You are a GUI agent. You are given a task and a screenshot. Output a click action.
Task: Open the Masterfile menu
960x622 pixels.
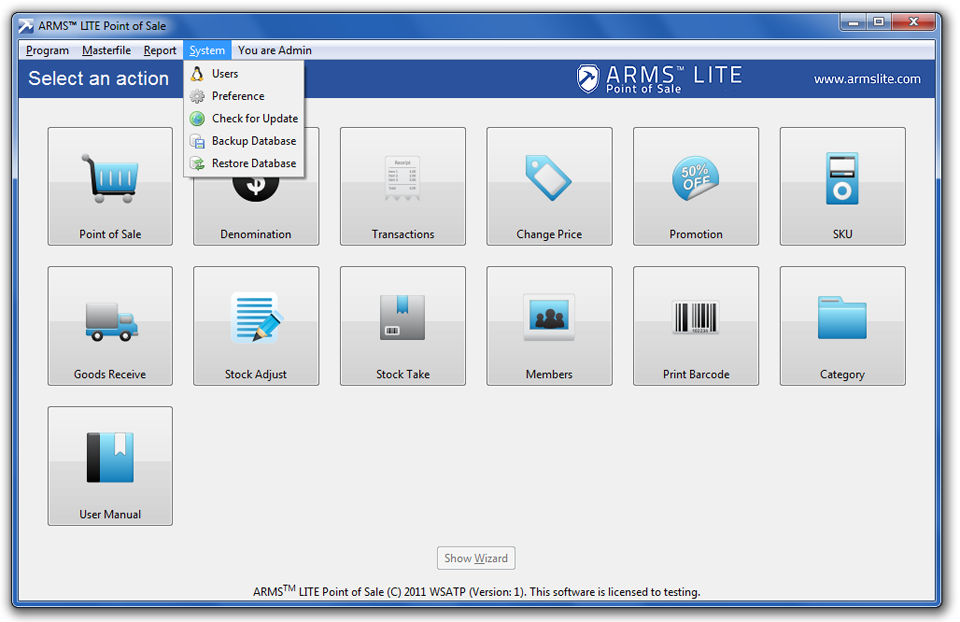click(107, 50)
